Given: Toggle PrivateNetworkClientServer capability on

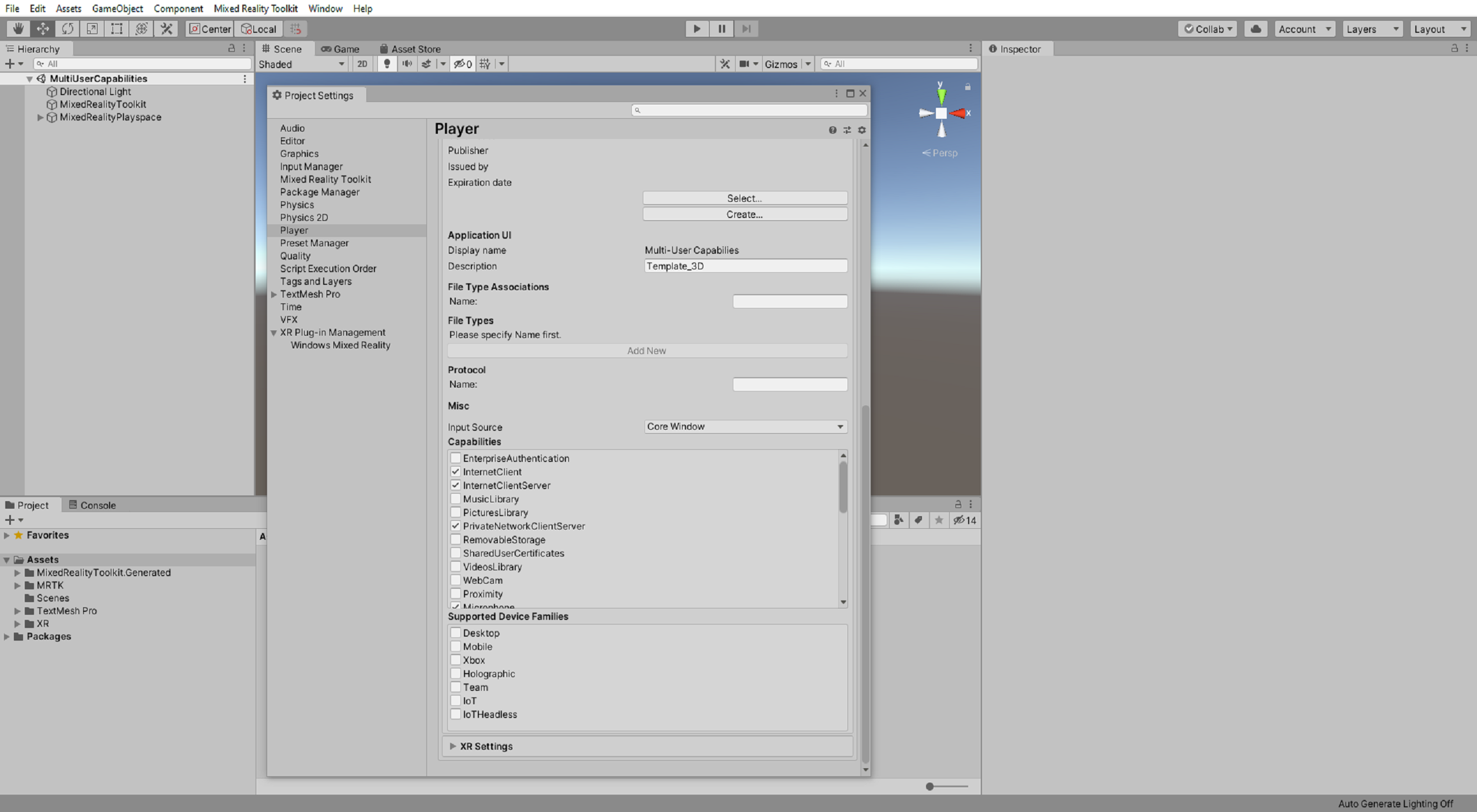Looking at the screenshot, I should [456, 525].
